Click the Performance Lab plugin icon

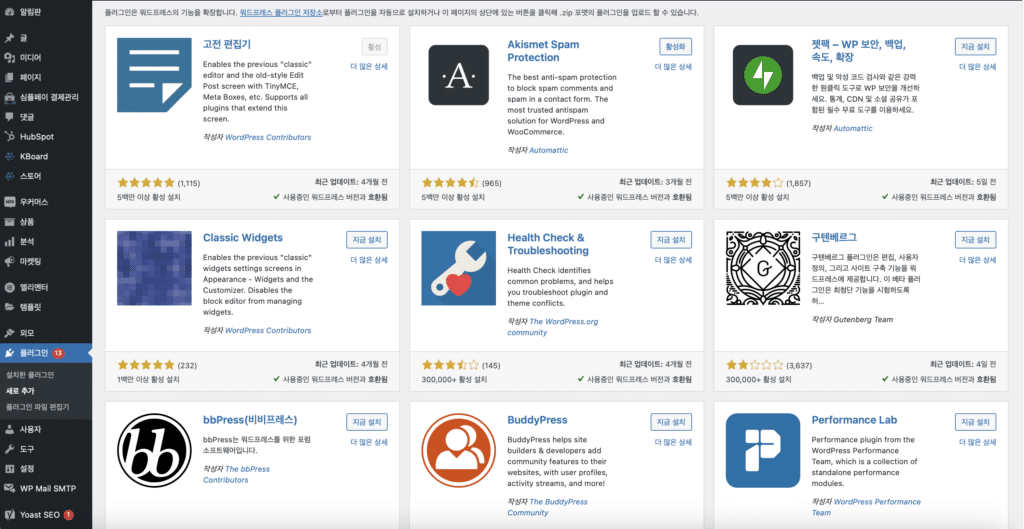[x=763, y=450]
